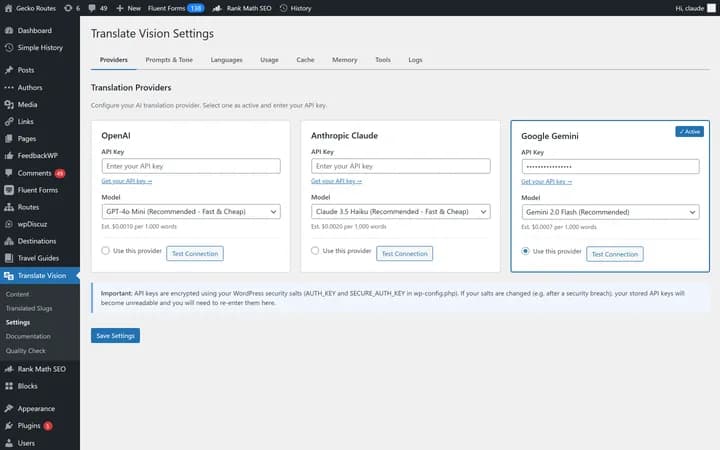Test Connection for Google Gemini
720x450 pixels.
pos(614,254)
